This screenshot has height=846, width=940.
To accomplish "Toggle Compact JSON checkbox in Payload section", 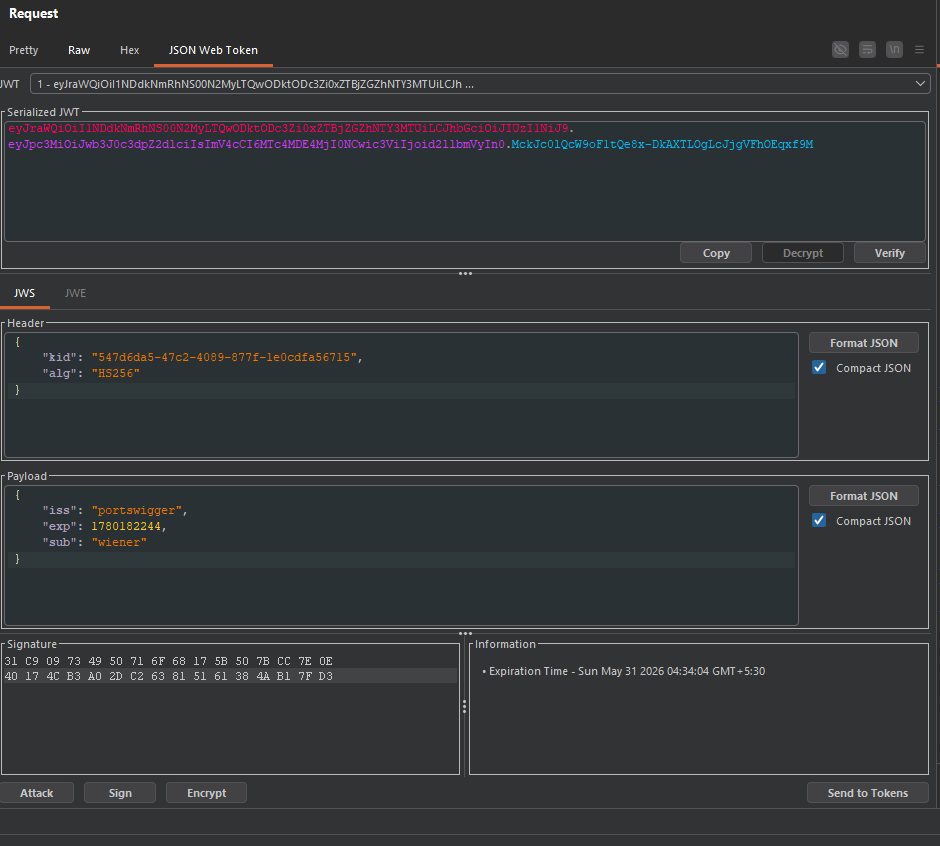I will coord(819,520).
